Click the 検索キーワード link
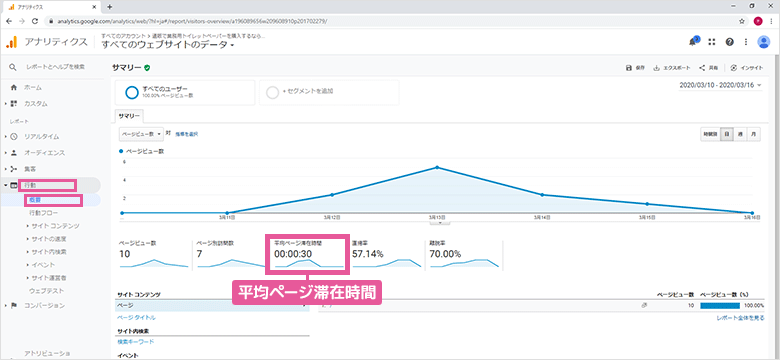The height and width of the screenshot is (360, 780). click(135, 342)
